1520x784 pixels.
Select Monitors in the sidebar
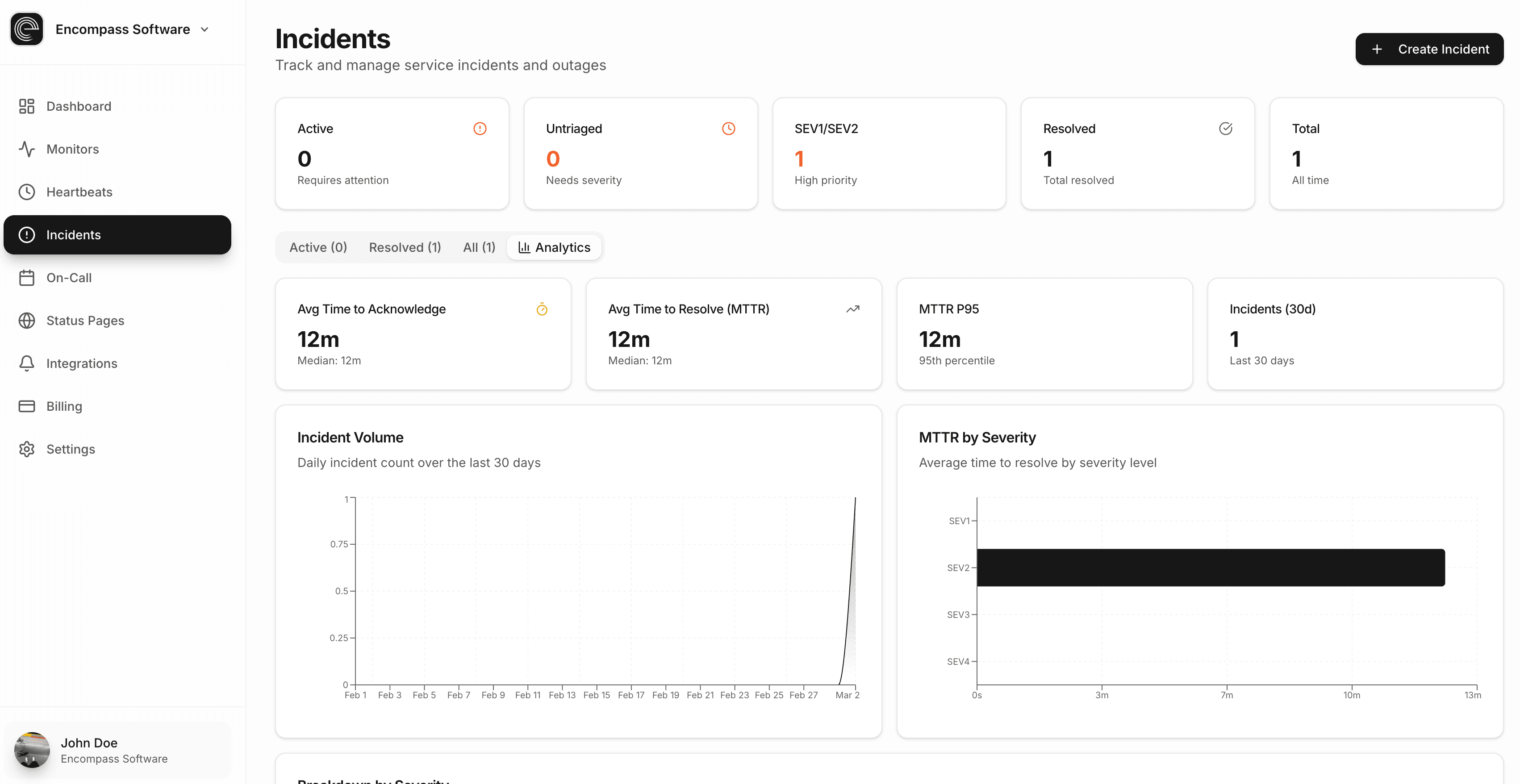(x=73, y=149)
